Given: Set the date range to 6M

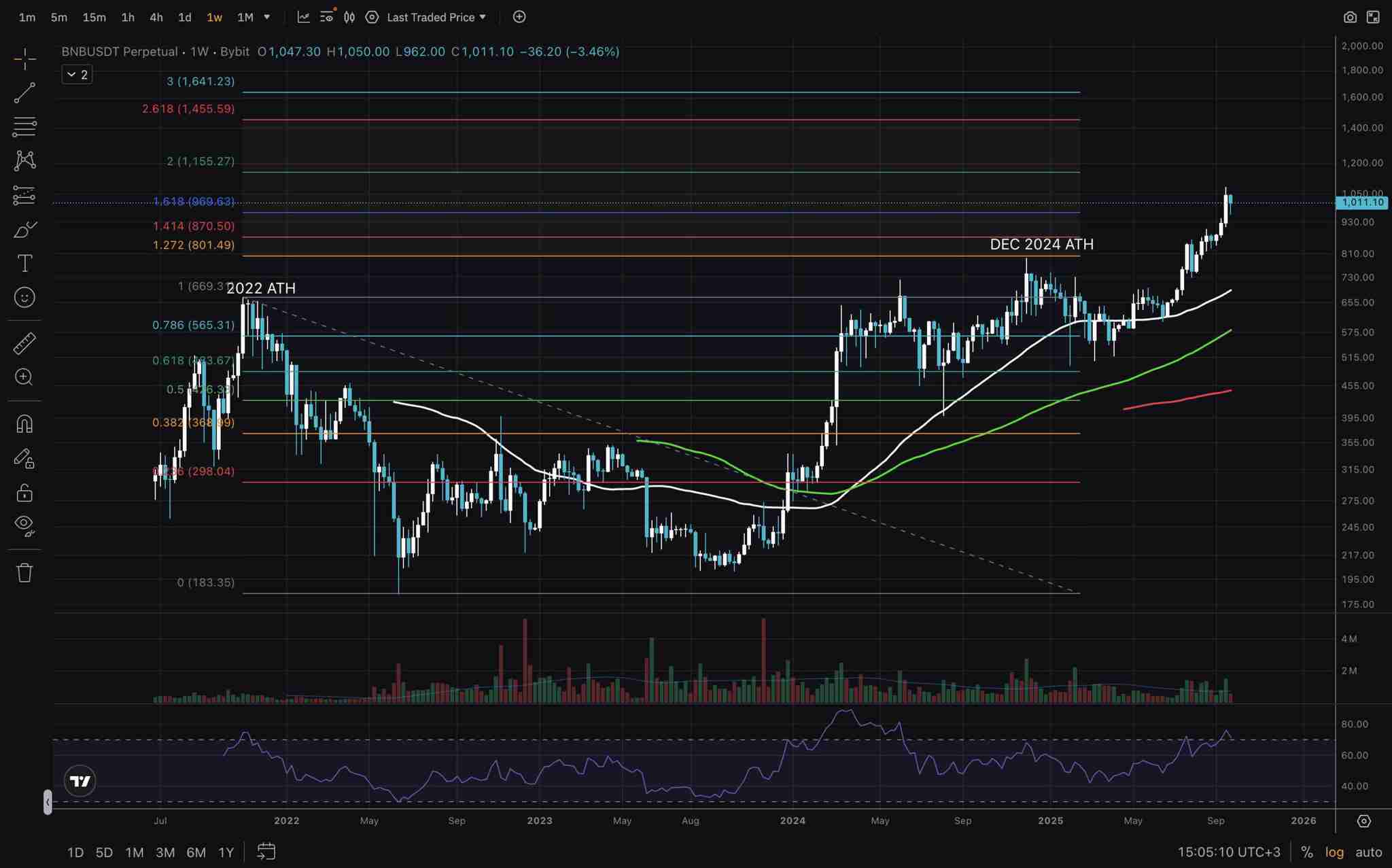Looking at the screenshot, I should point(196,852).
